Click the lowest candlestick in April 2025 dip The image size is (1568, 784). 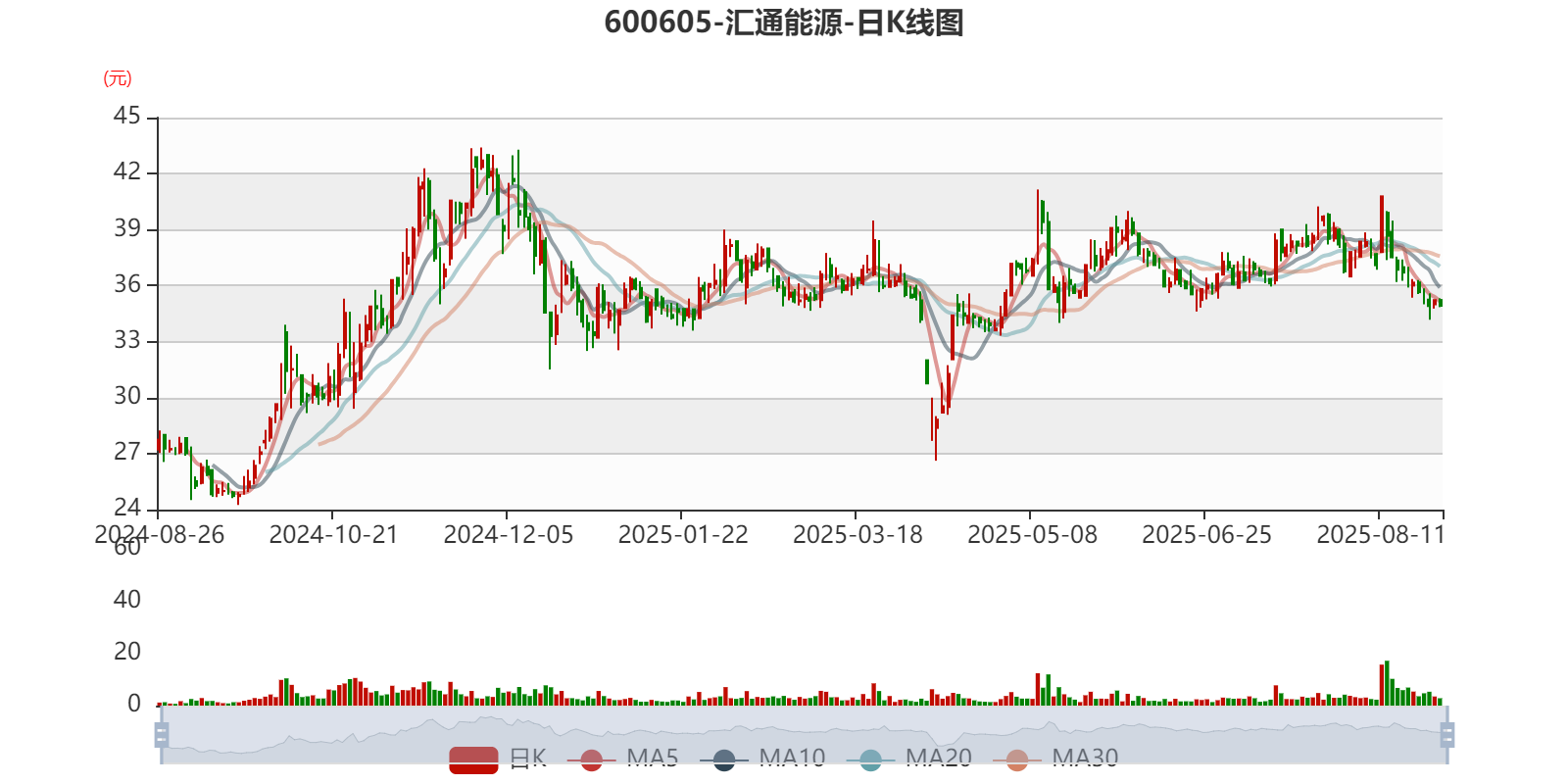[936, 439]
